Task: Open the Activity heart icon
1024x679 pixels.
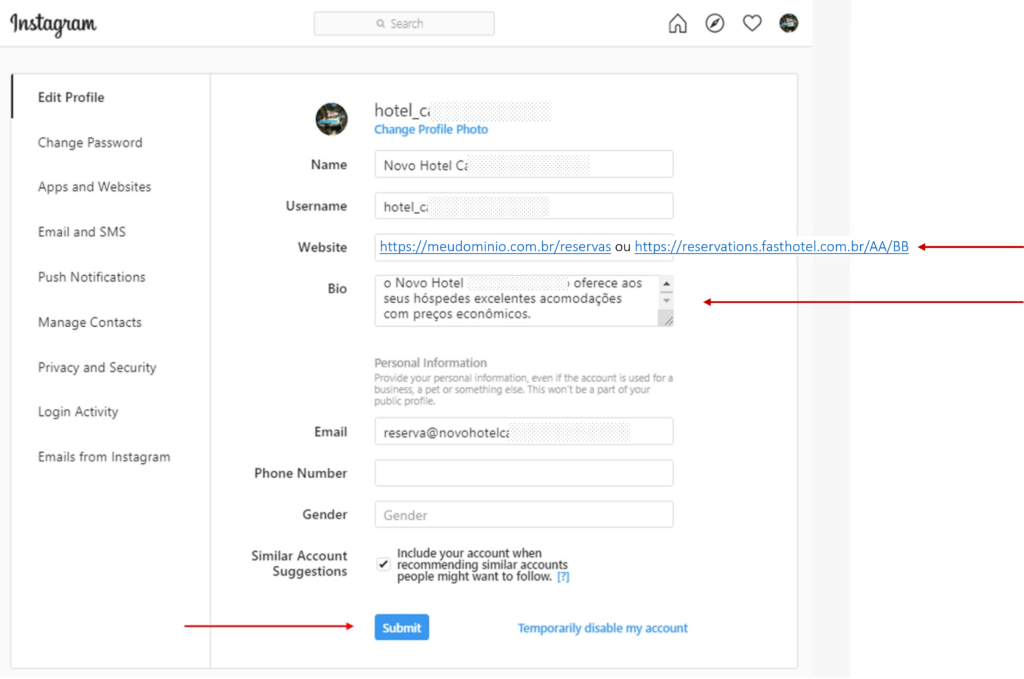Action: pyautogui.click(x=752, y=24)
